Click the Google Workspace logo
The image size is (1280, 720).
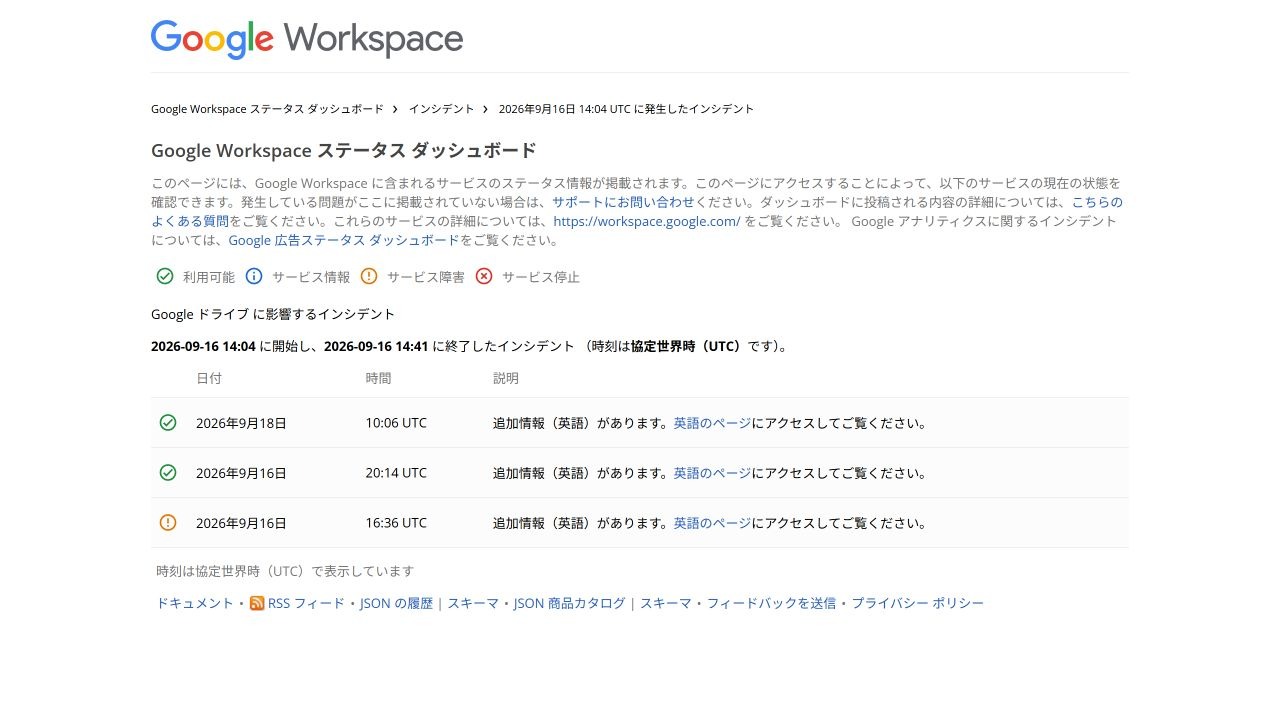(307, 39)
